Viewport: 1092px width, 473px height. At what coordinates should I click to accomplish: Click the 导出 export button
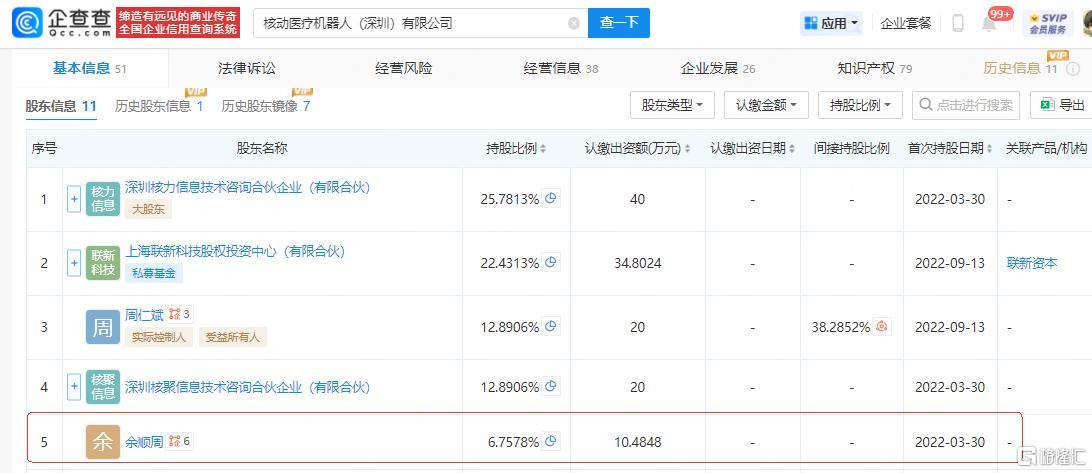(1063, 105)
